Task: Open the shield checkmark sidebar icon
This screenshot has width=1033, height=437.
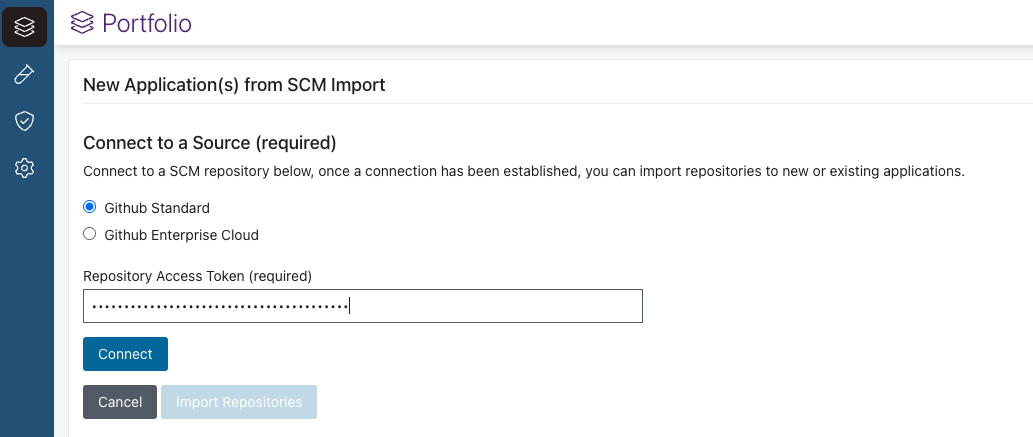Action: point(25,121)
